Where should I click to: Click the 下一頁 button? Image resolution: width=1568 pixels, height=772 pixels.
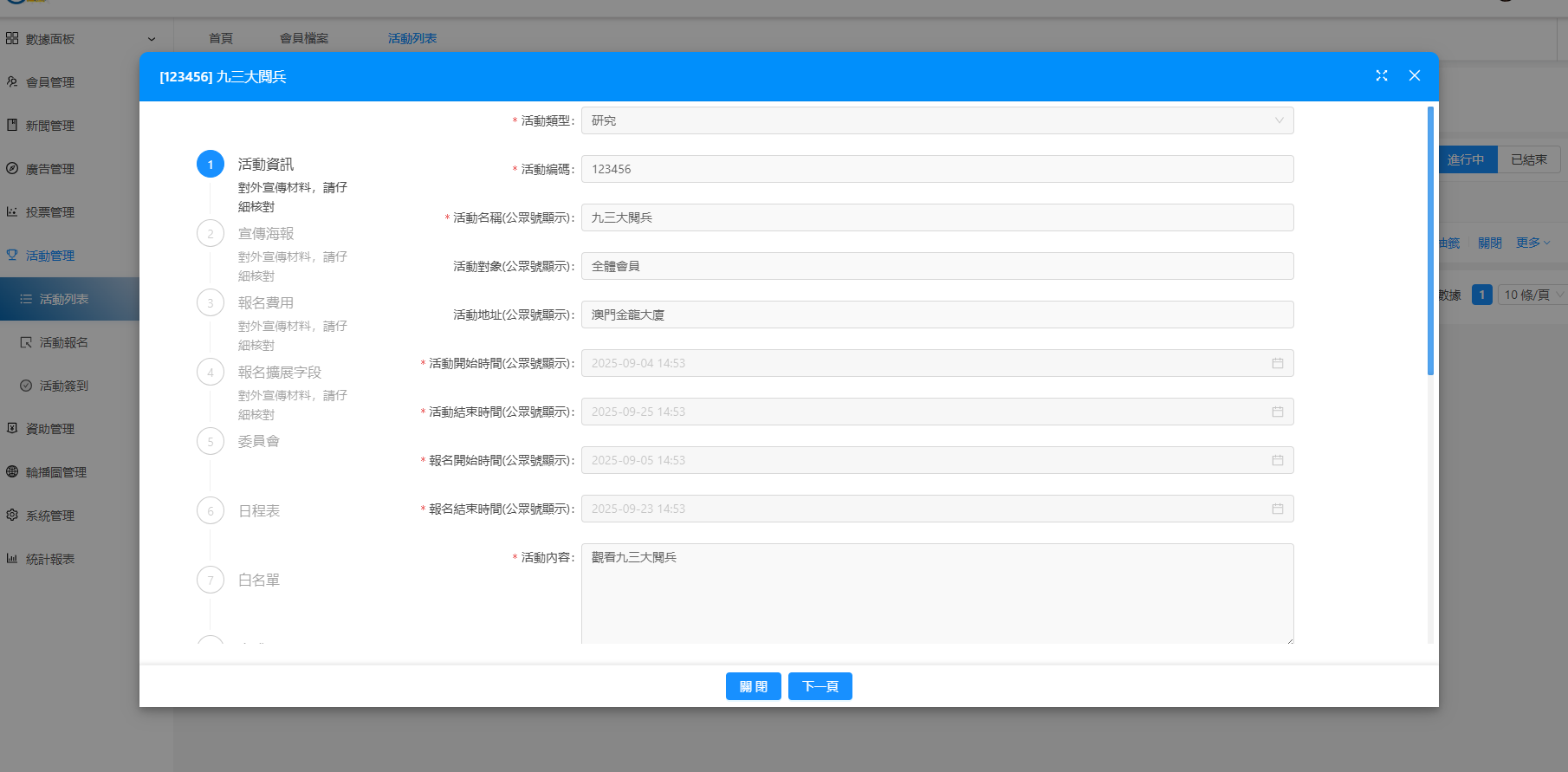point(820,686)
